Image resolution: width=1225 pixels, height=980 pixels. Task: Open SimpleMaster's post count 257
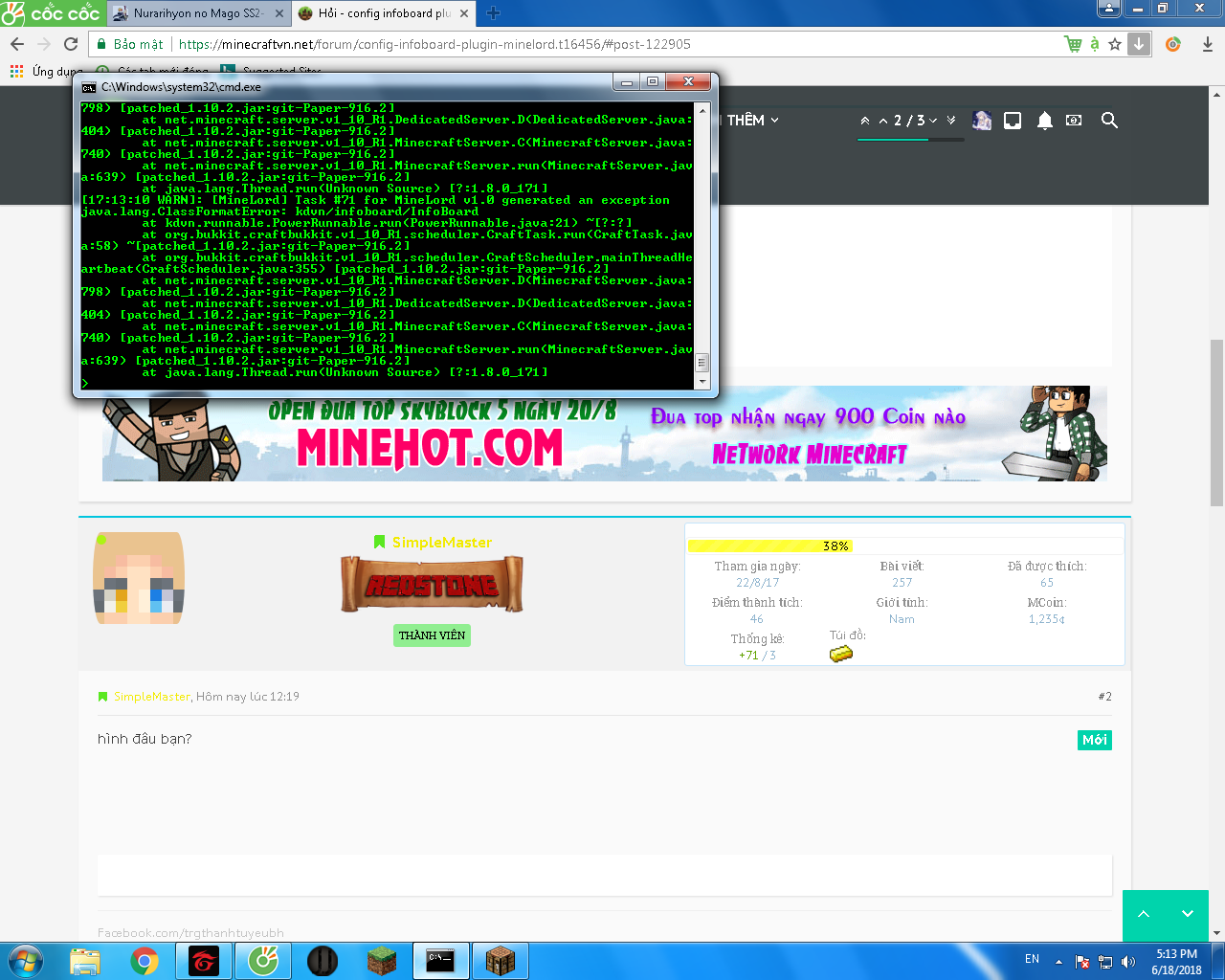(x=902, y=583)
